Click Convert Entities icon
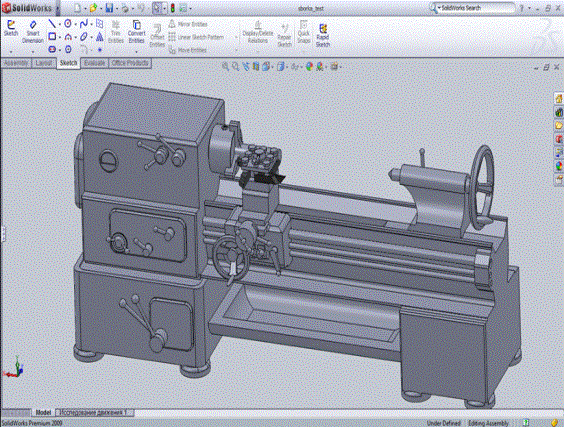This screenshot has width=564, height=428. point(136,32)
